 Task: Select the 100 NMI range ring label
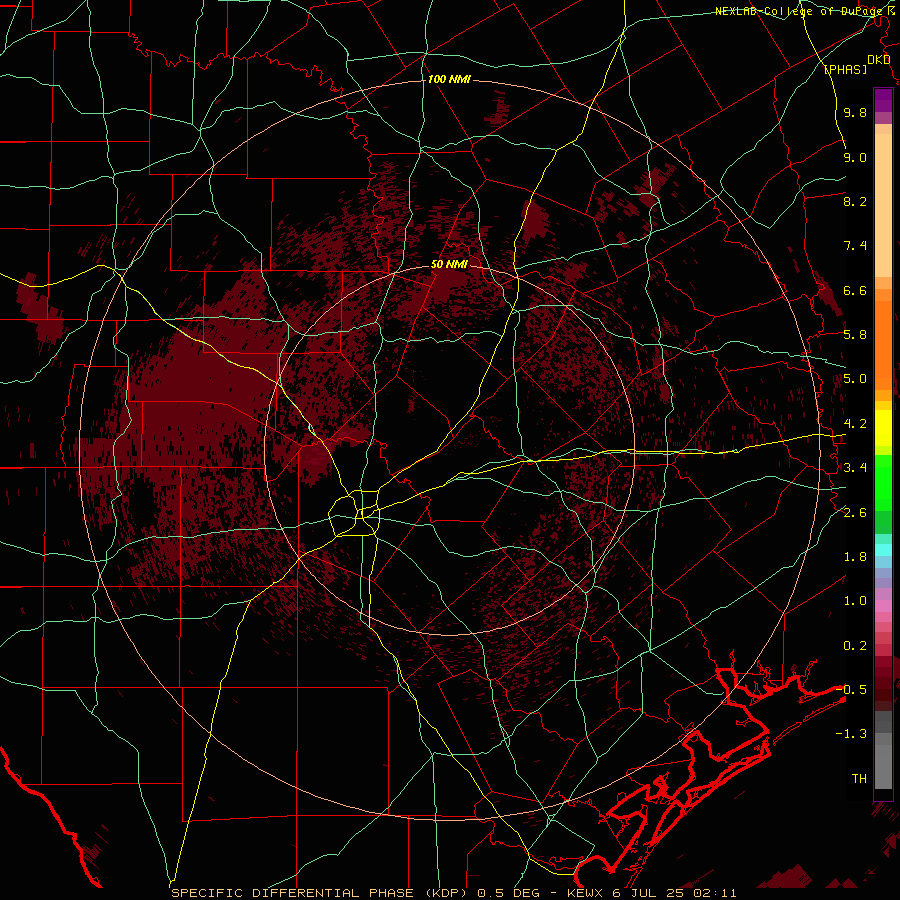point(449,79)
